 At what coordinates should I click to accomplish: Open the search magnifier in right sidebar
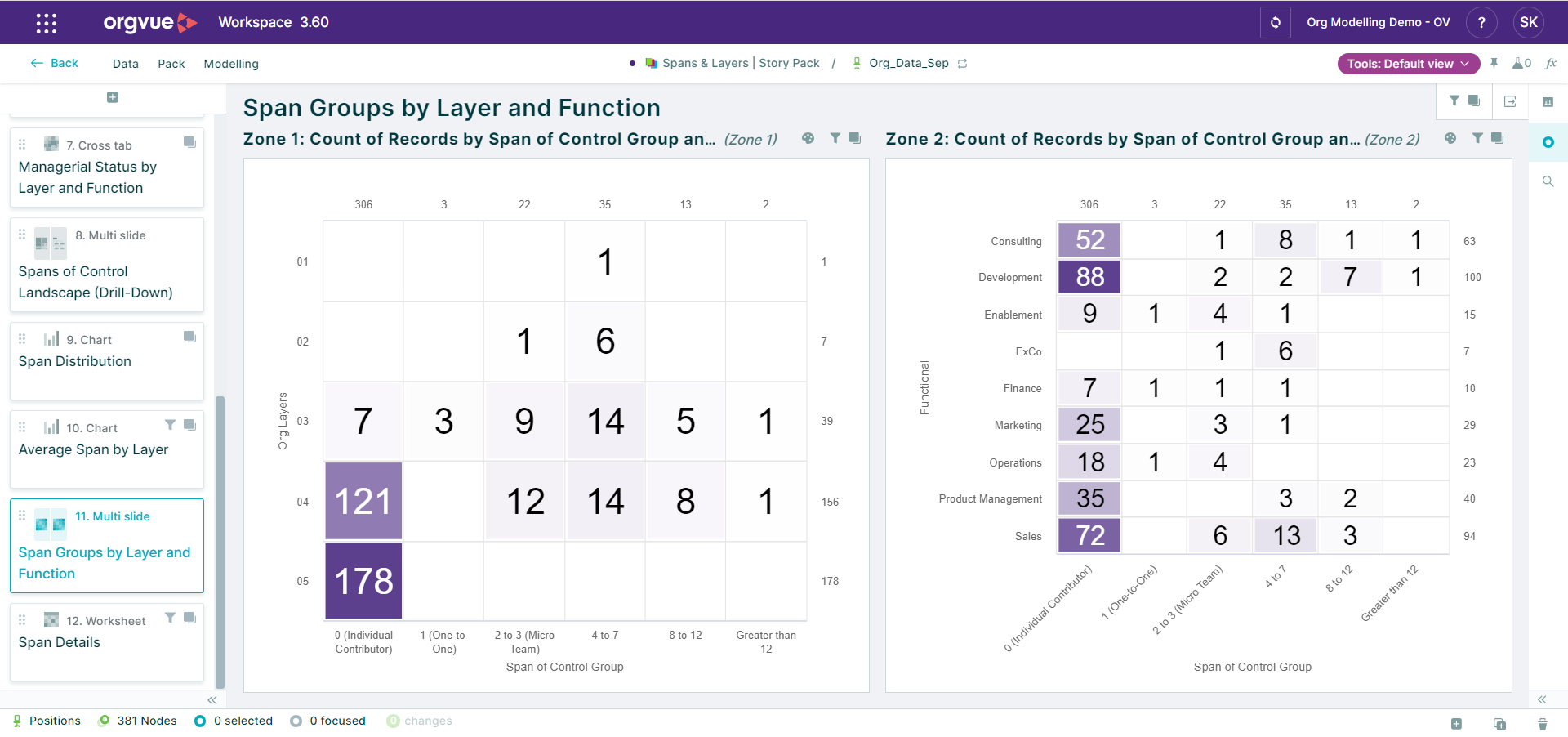tap(1548, 181)
